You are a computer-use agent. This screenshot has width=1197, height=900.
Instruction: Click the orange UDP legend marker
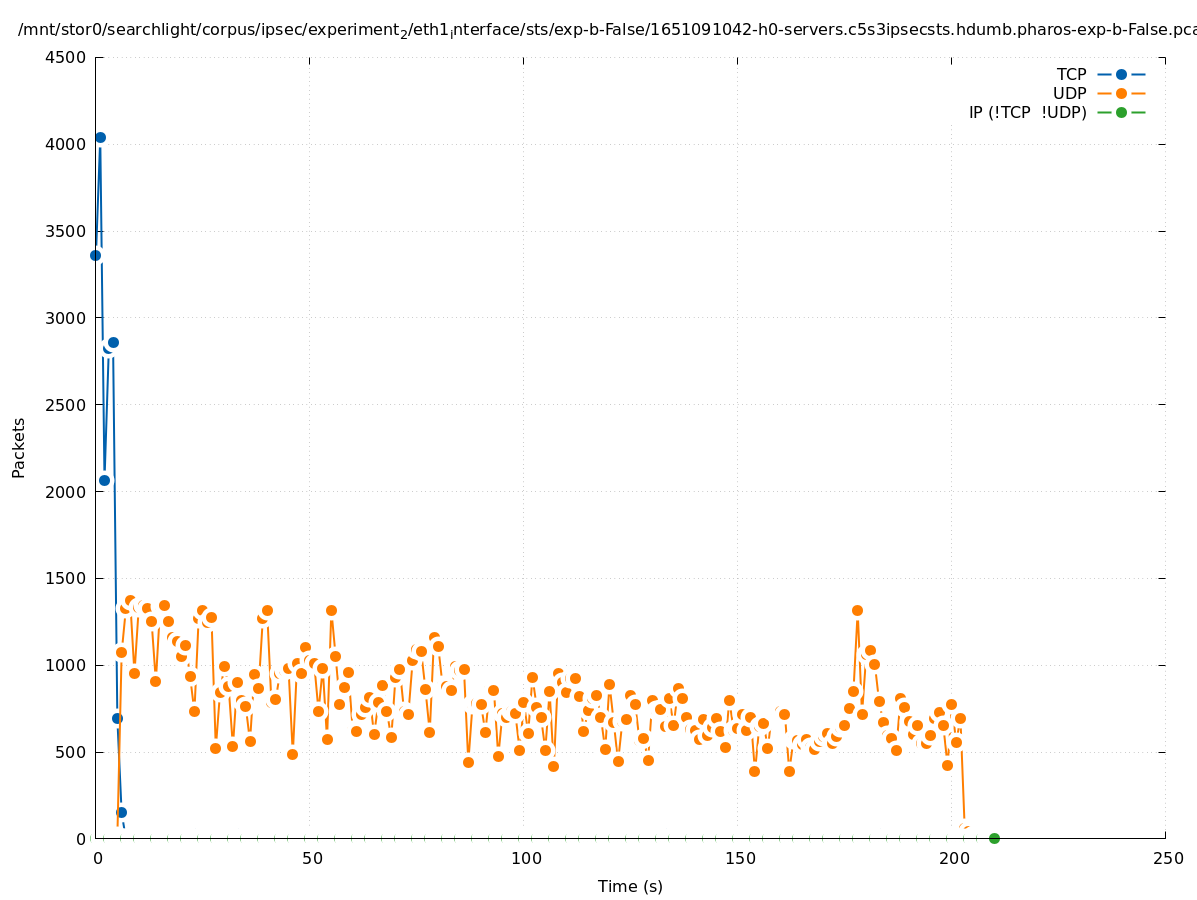[1121, 93]
